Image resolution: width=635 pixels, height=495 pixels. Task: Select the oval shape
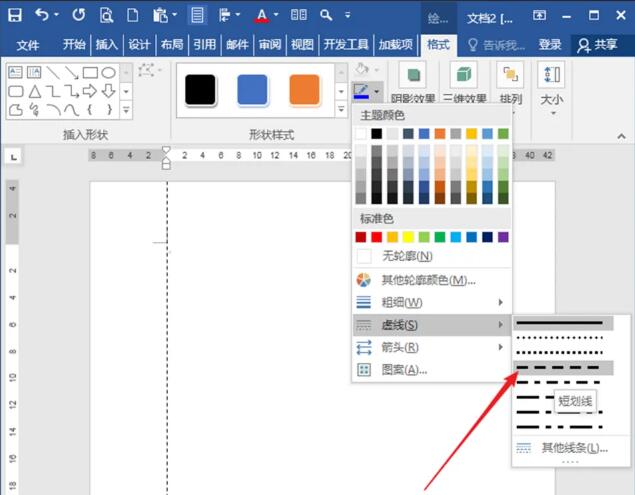(109, 73)
